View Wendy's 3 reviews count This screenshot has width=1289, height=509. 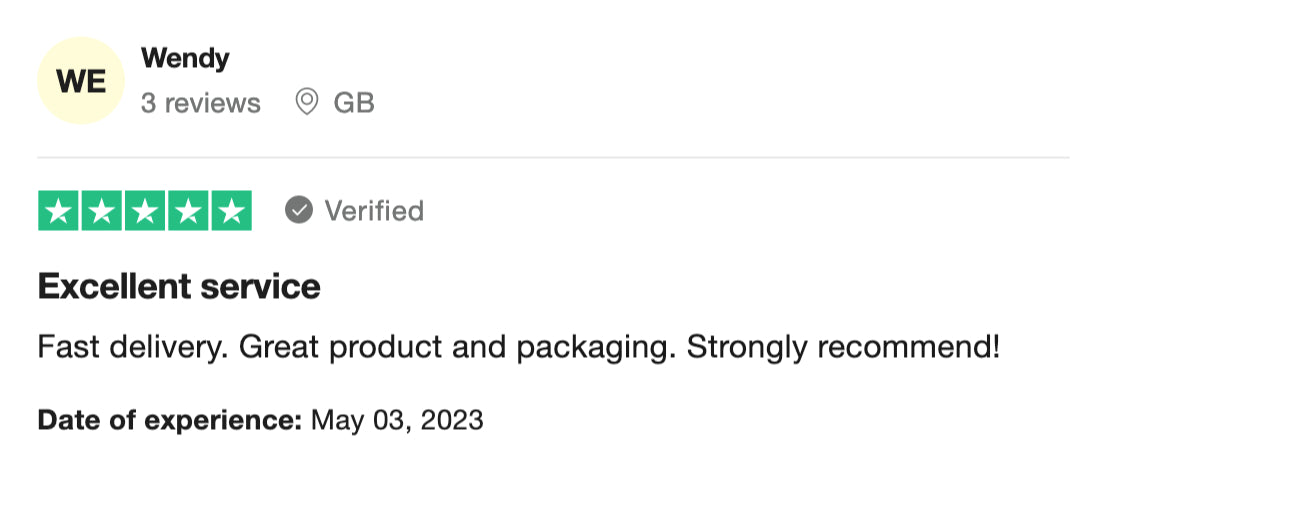pos(201,103)
